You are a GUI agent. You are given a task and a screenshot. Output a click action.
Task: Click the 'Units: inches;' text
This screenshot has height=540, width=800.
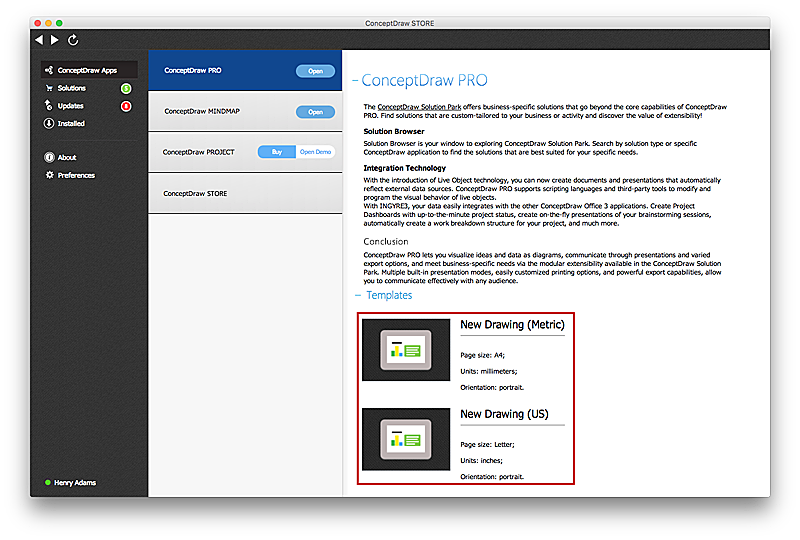click(x=481, y=460)
